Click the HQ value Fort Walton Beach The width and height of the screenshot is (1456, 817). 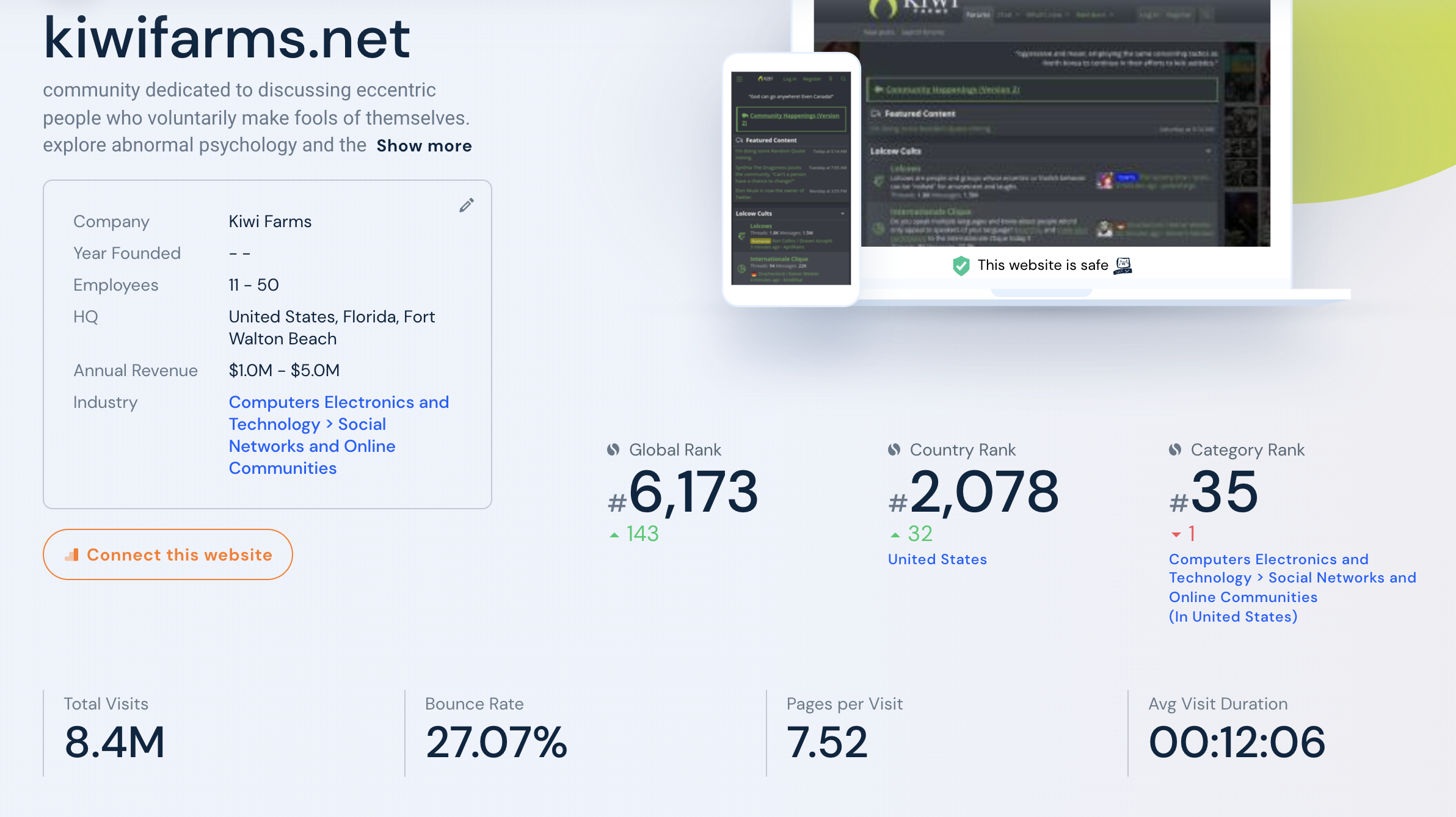pyautogui.click(x=332, y=328)
